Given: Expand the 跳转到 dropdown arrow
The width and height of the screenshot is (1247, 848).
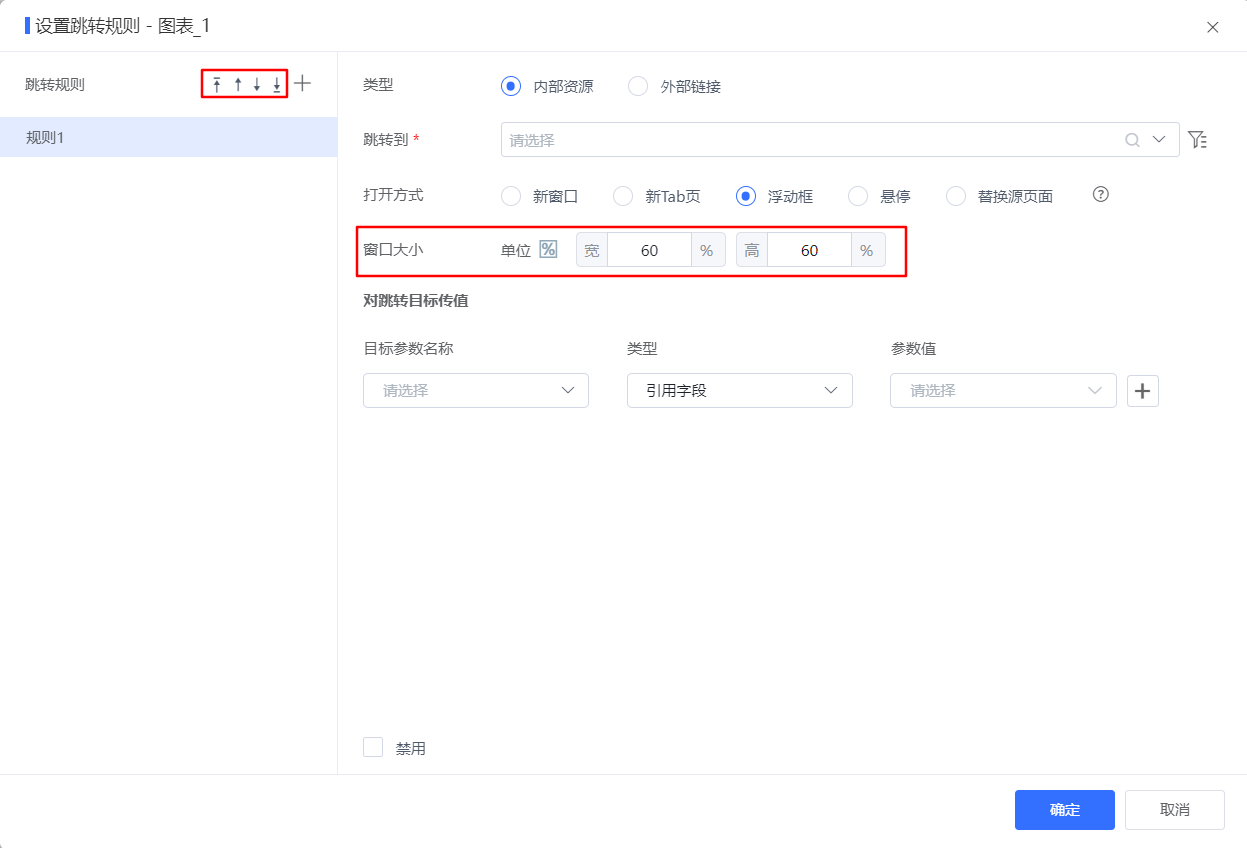Looking at the screenshot, I should click(1160, 140).
